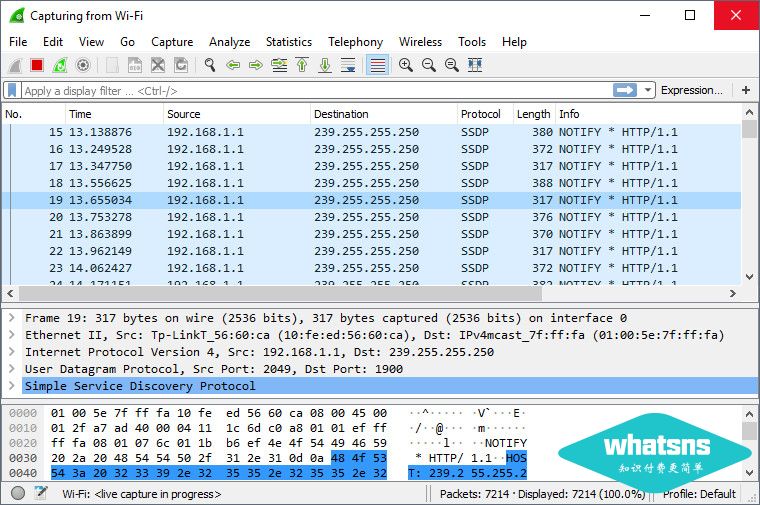Toggle auto-scroll during live capture
The image size is (760, 505).
click(348, 65)
